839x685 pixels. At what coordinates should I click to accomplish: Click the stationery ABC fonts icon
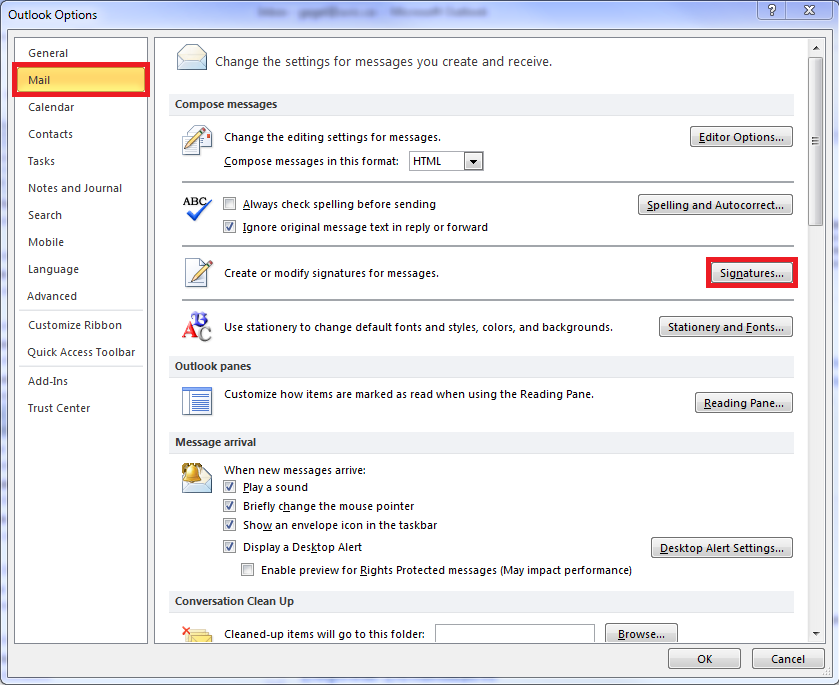(x=197, y=326)
